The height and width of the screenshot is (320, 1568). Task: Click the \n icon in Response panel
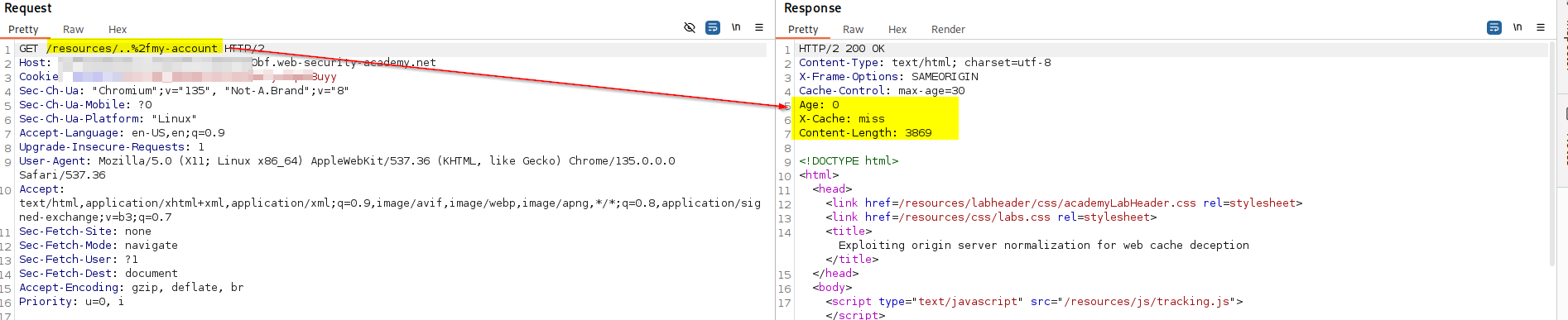(1517, 27)
